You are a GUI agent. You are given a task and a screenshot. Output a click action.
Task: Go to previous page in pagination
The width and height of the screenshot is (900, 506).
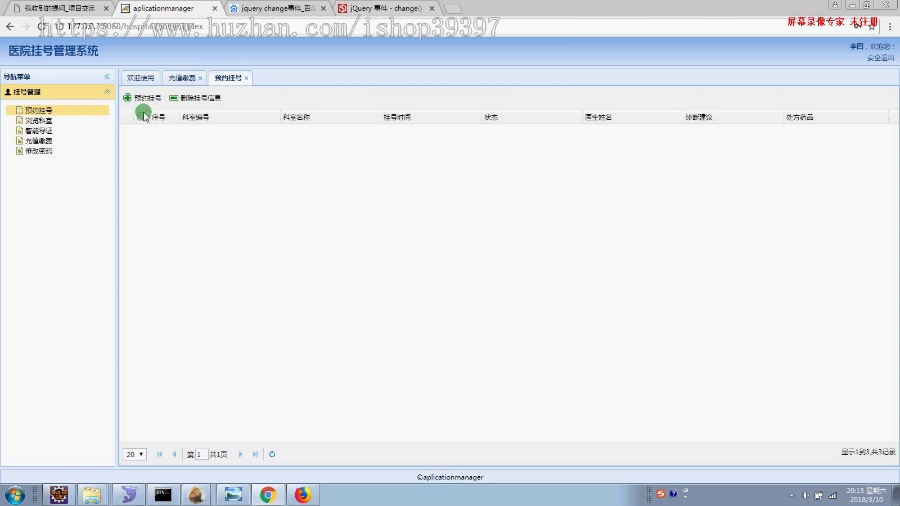click(174, 454)
